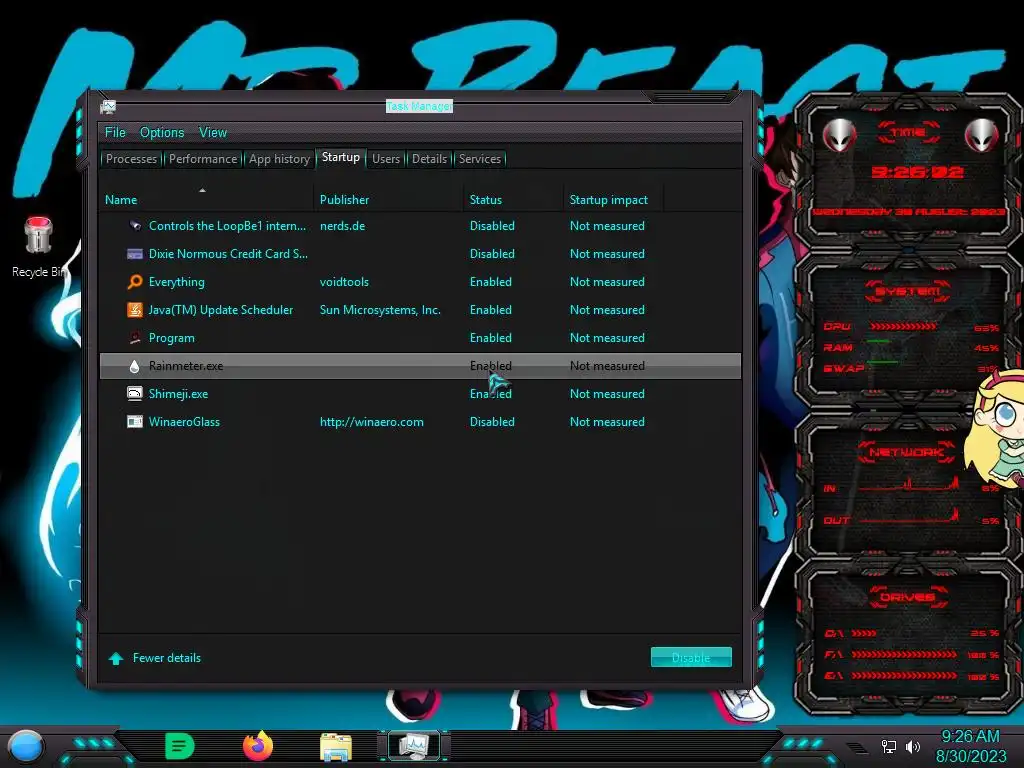Screen dimensions: 1024x768
Task: Click Enabled status of Everything row
Action: (x=490, y=282)
